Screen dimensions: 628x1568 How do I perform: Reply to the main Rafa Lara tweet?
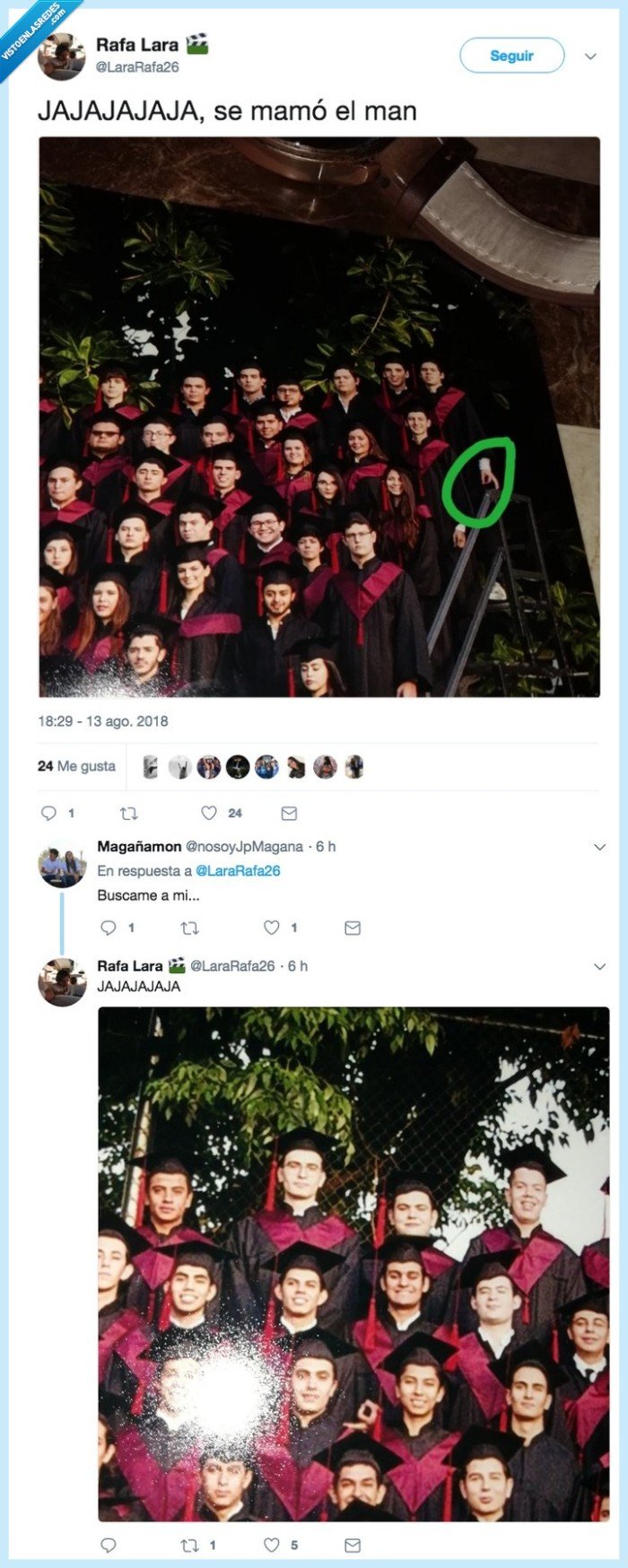49,814
